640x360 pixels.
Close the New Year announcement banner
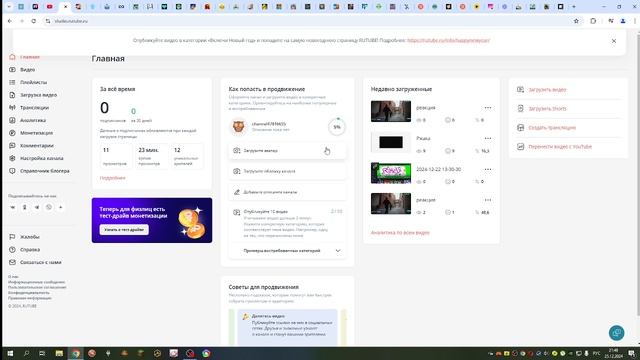click(614, 41)
